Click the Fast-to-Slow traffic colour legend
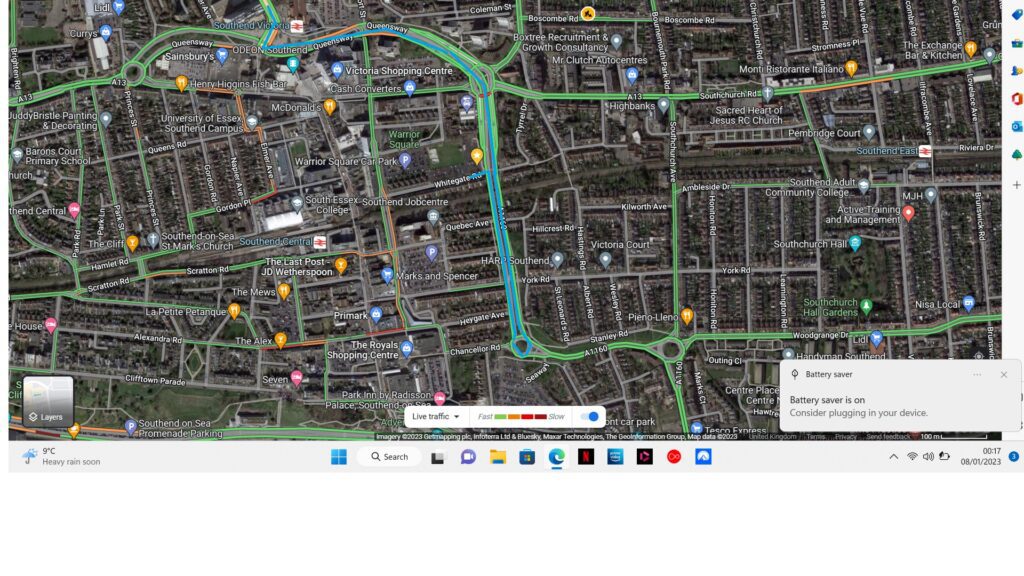 (521, 416)
